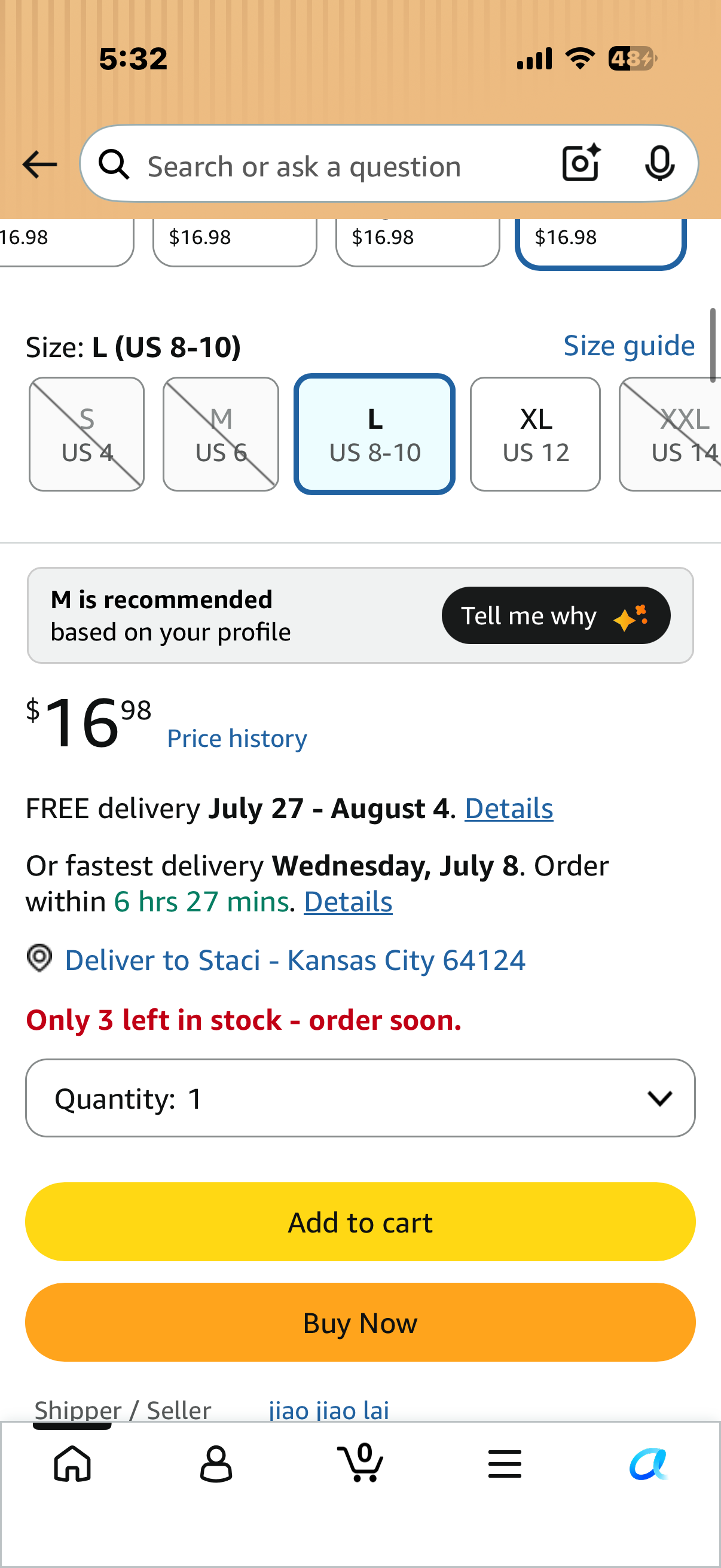
Task: Select the highlighted $16.98 color option
Action: tap(601, 241)
